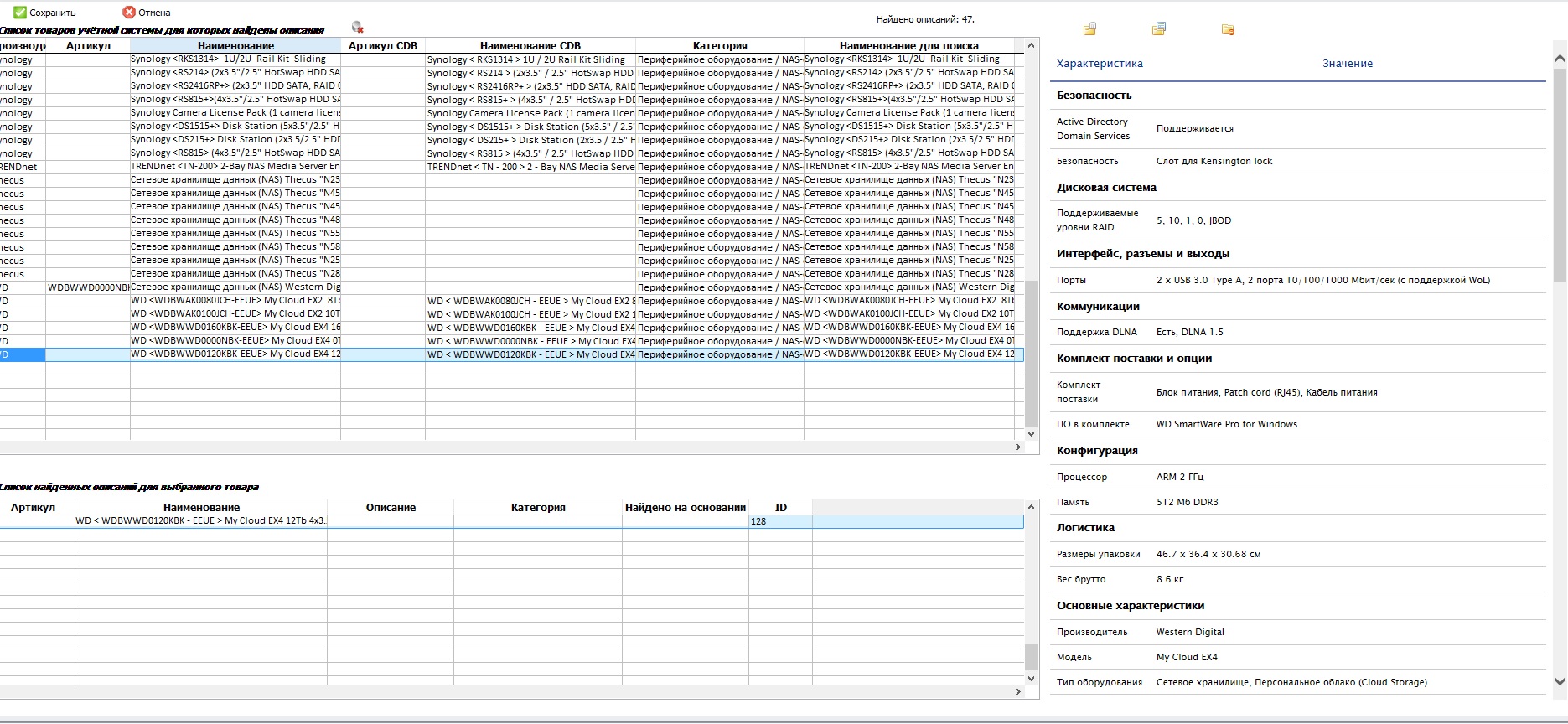Image resolution: width=1568 pixels, height=724 pixels.
Task: Click the red Отмена cross icon
Action: point(129,13)
